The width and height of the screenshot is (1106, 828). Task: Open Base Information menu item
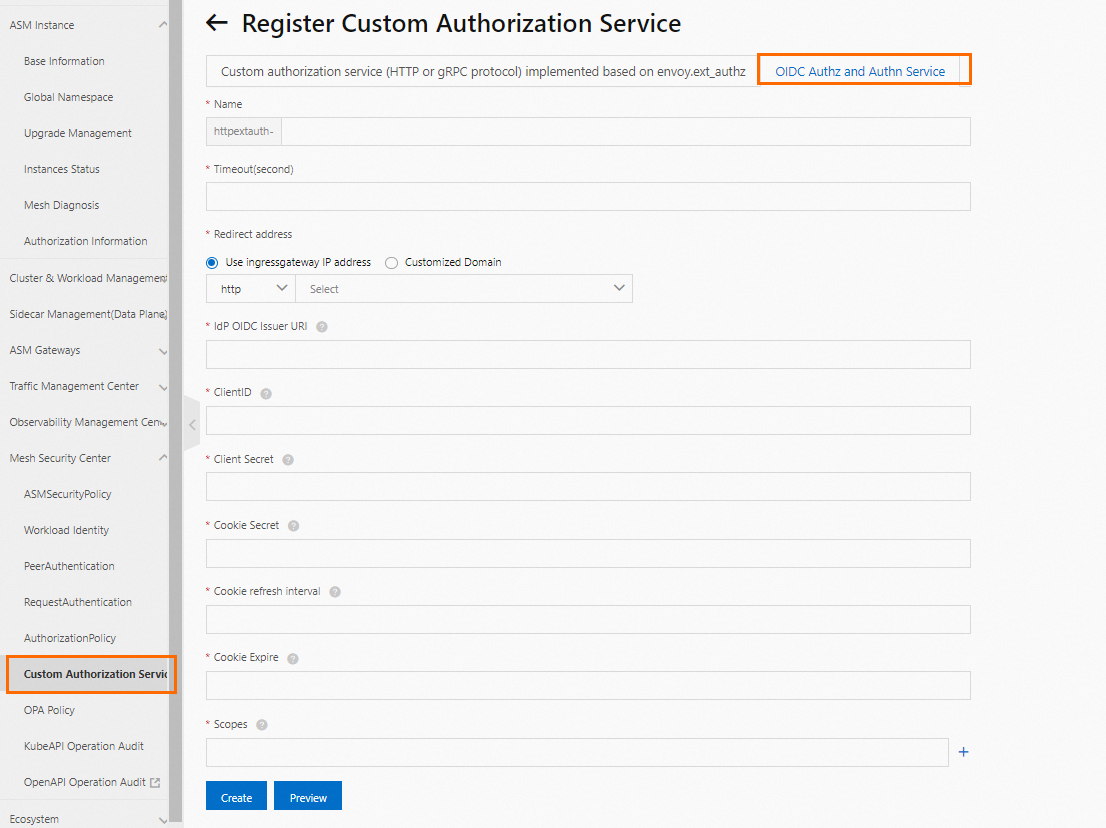[64, 61]
